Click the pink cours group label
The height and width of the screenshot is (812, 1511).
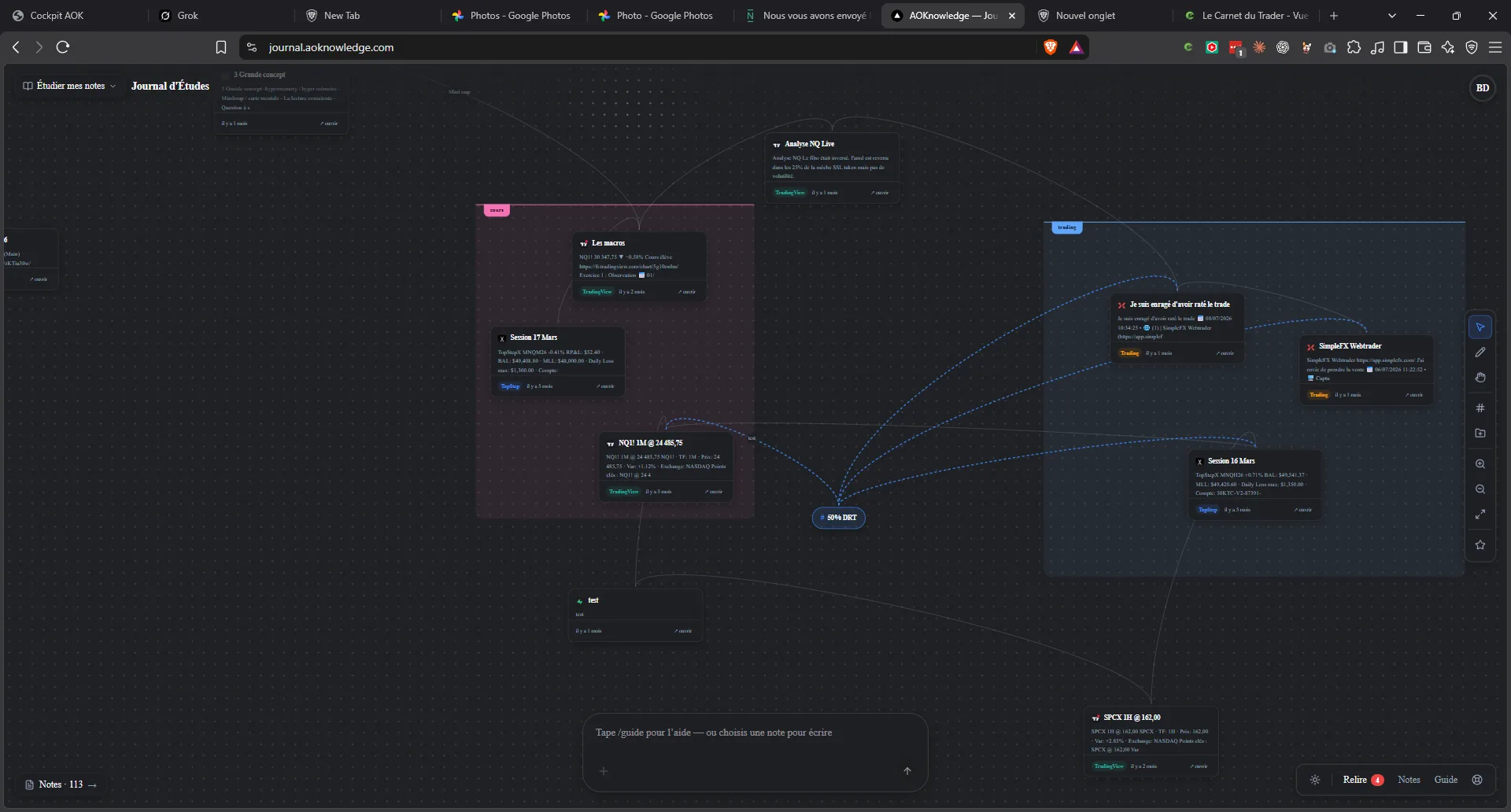497,210
